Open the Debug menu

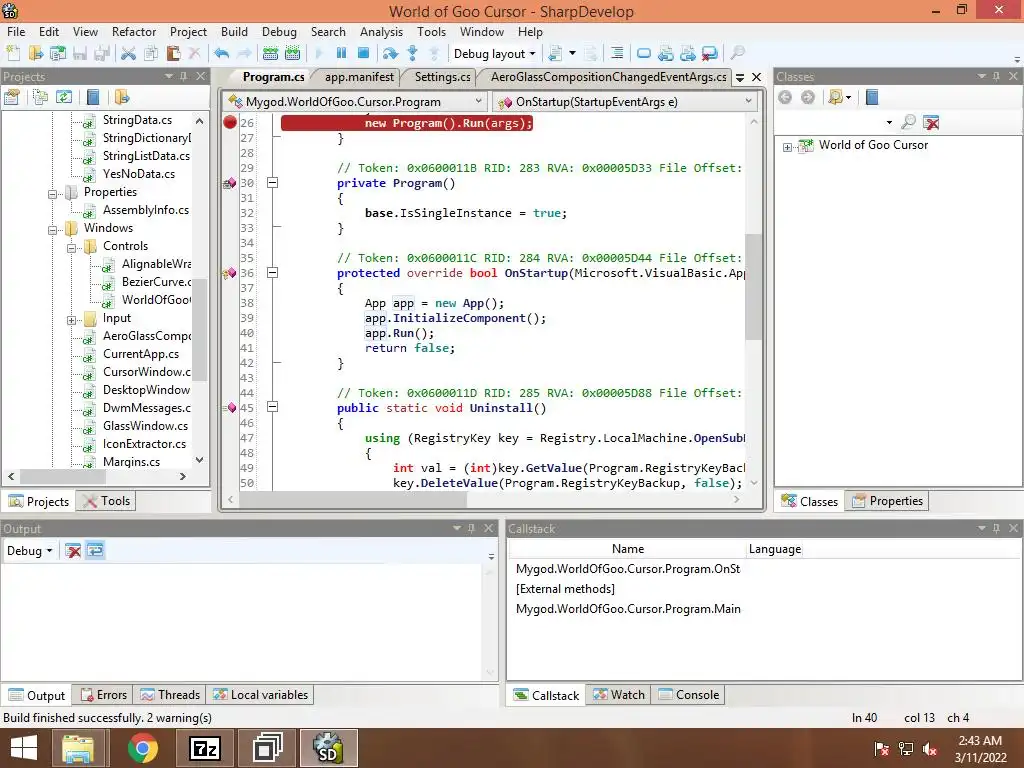(279, 31)
